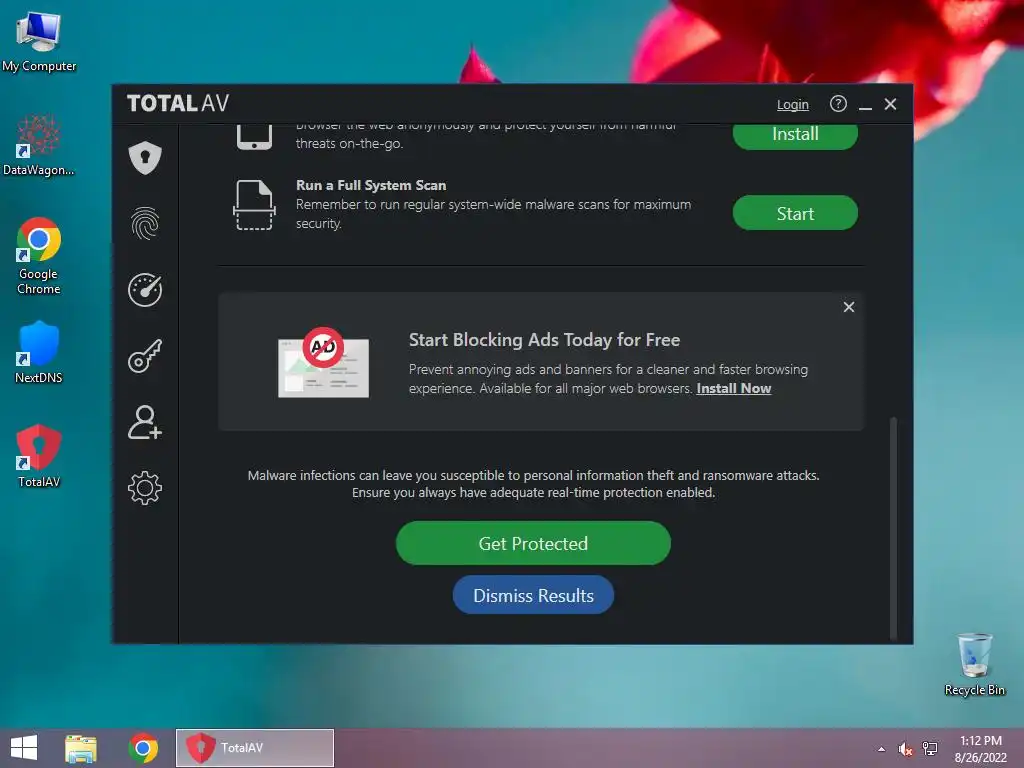
Task: Dismiss the ad blocking promo card
Action: (848, 307)
